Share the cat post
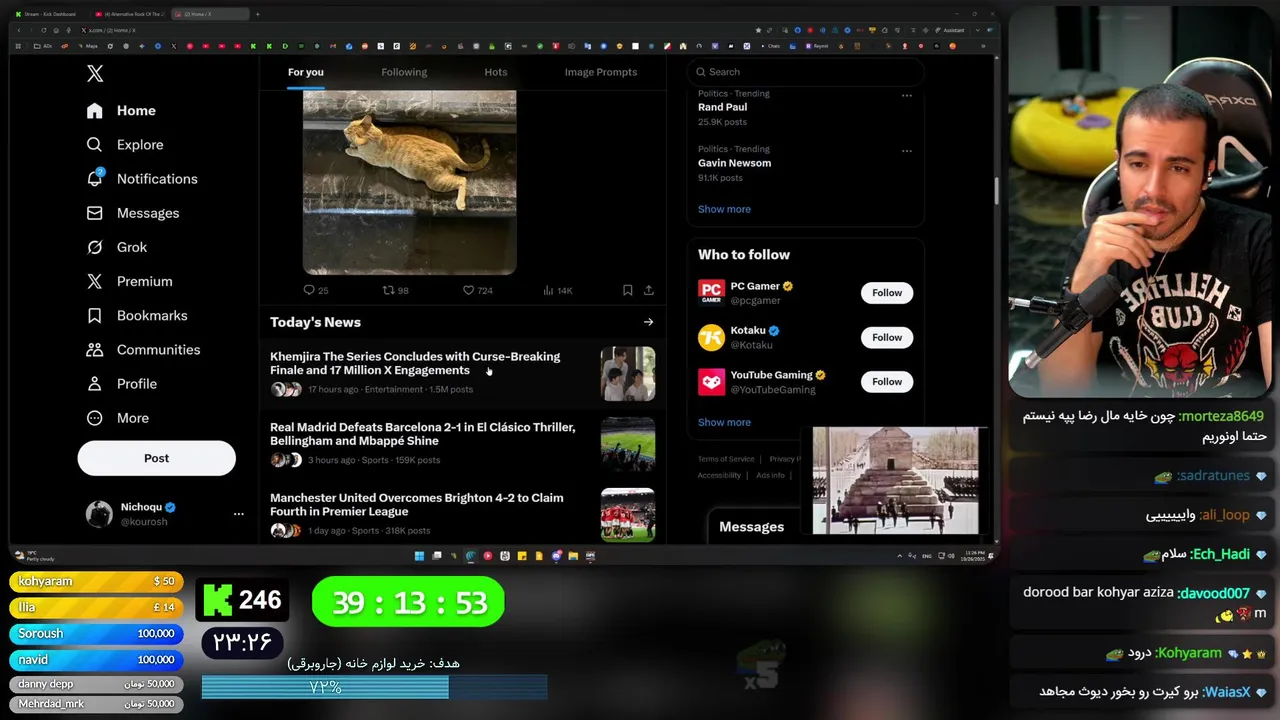Image resolution: width=1280 pixels, height=720 pixels. point(649,290)
